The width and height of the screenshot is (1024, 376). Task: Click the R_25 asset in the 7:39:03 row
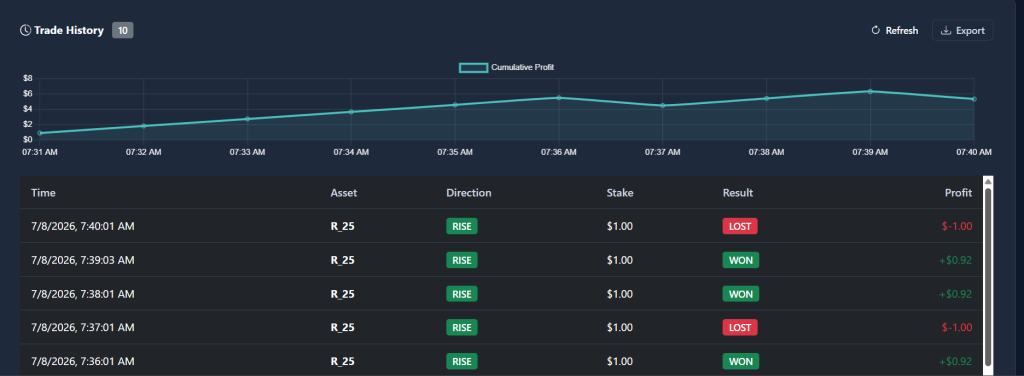tap(342, 260)
